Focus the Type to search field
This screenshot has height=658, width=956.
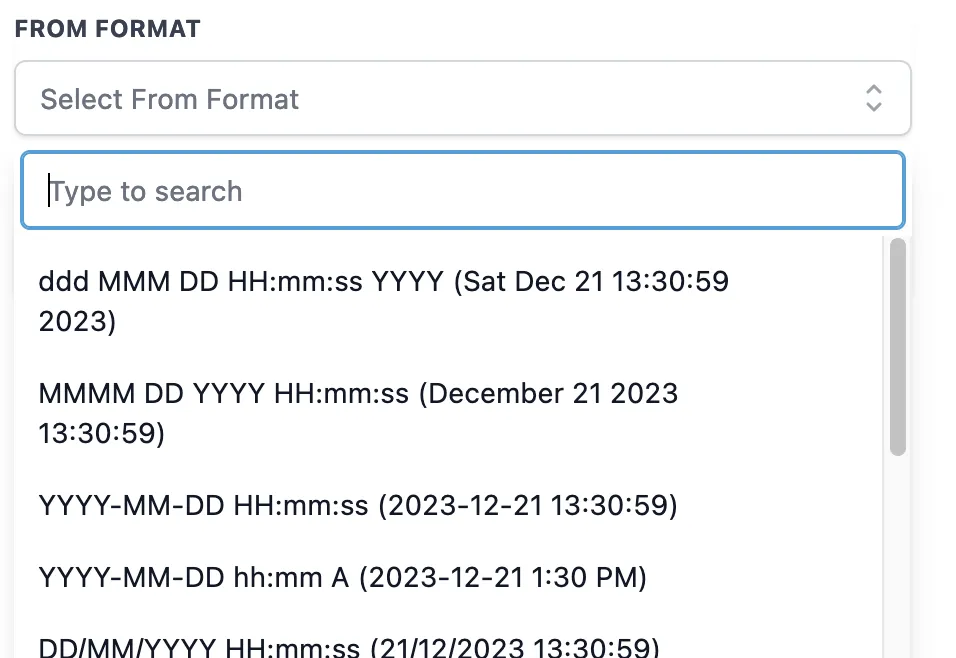462,191
